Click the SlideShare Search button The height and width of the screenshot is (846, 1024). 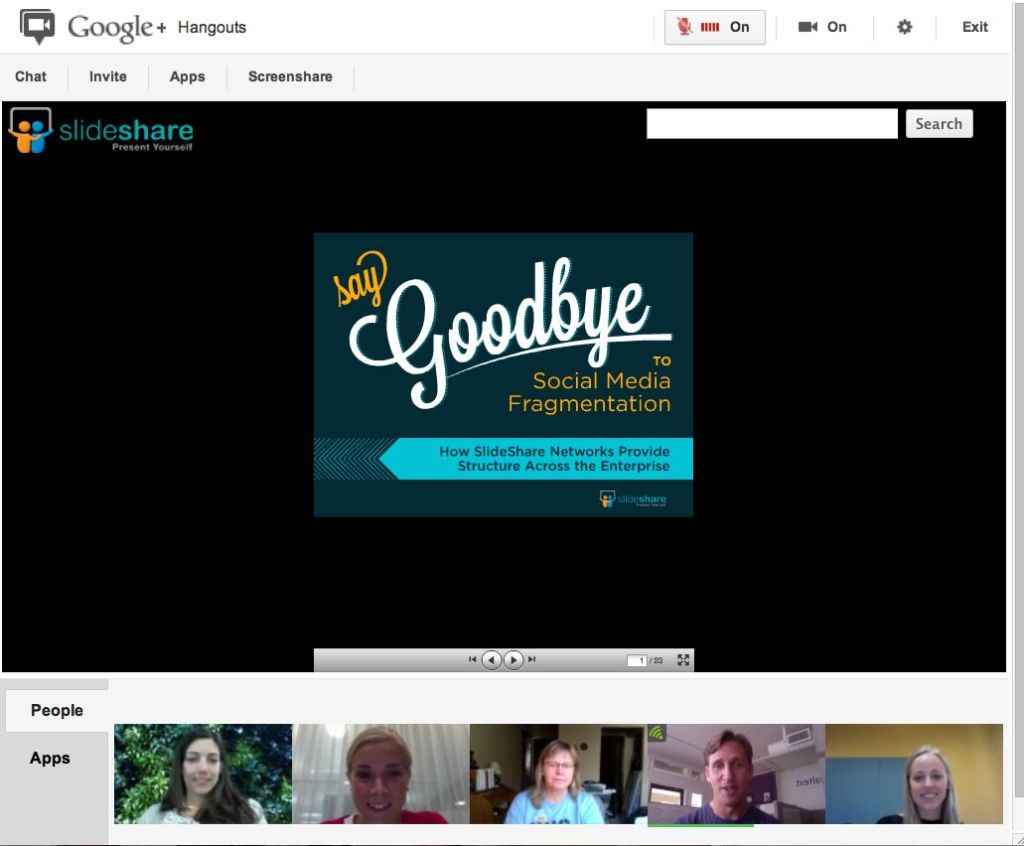click(x=939, y=123)
